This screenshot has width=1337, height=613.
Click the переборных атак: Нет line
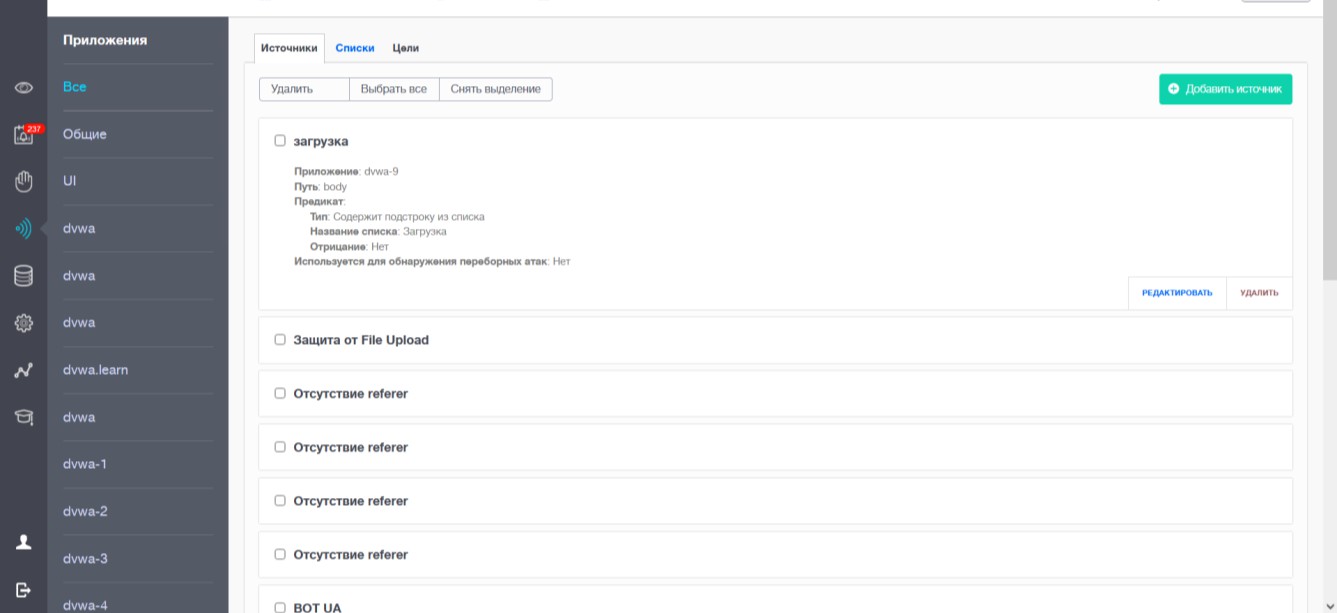(432, 262)
